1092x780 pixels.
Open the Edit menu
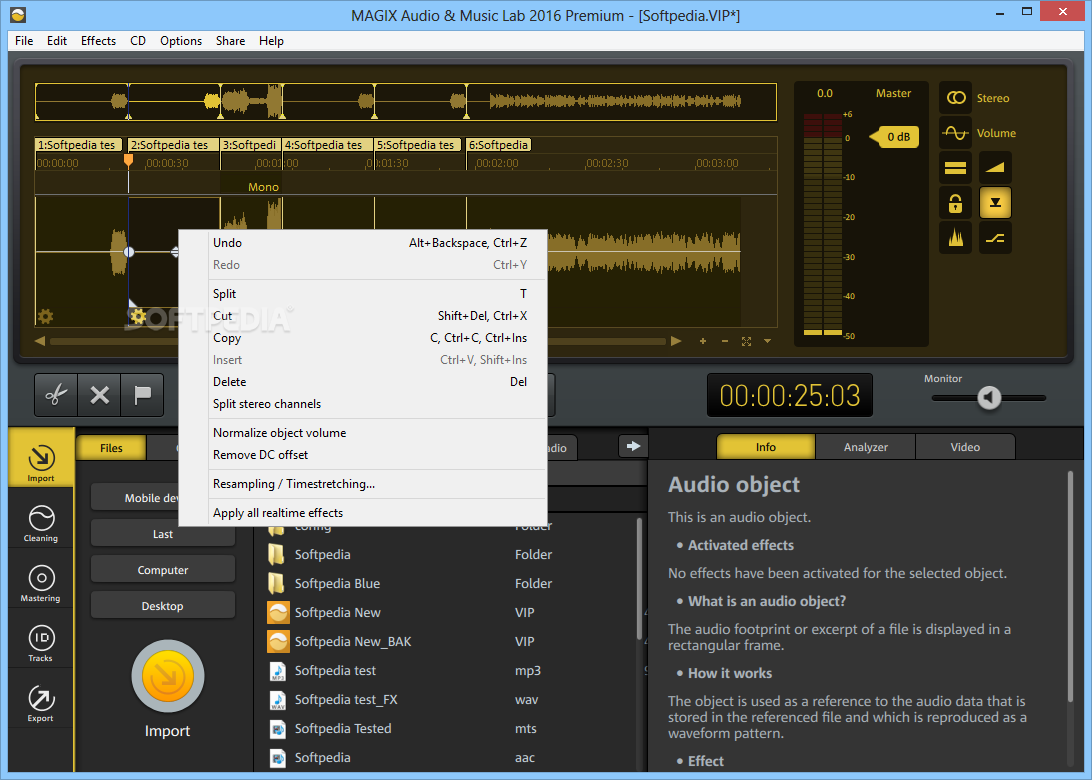click(x=56, y=40)
